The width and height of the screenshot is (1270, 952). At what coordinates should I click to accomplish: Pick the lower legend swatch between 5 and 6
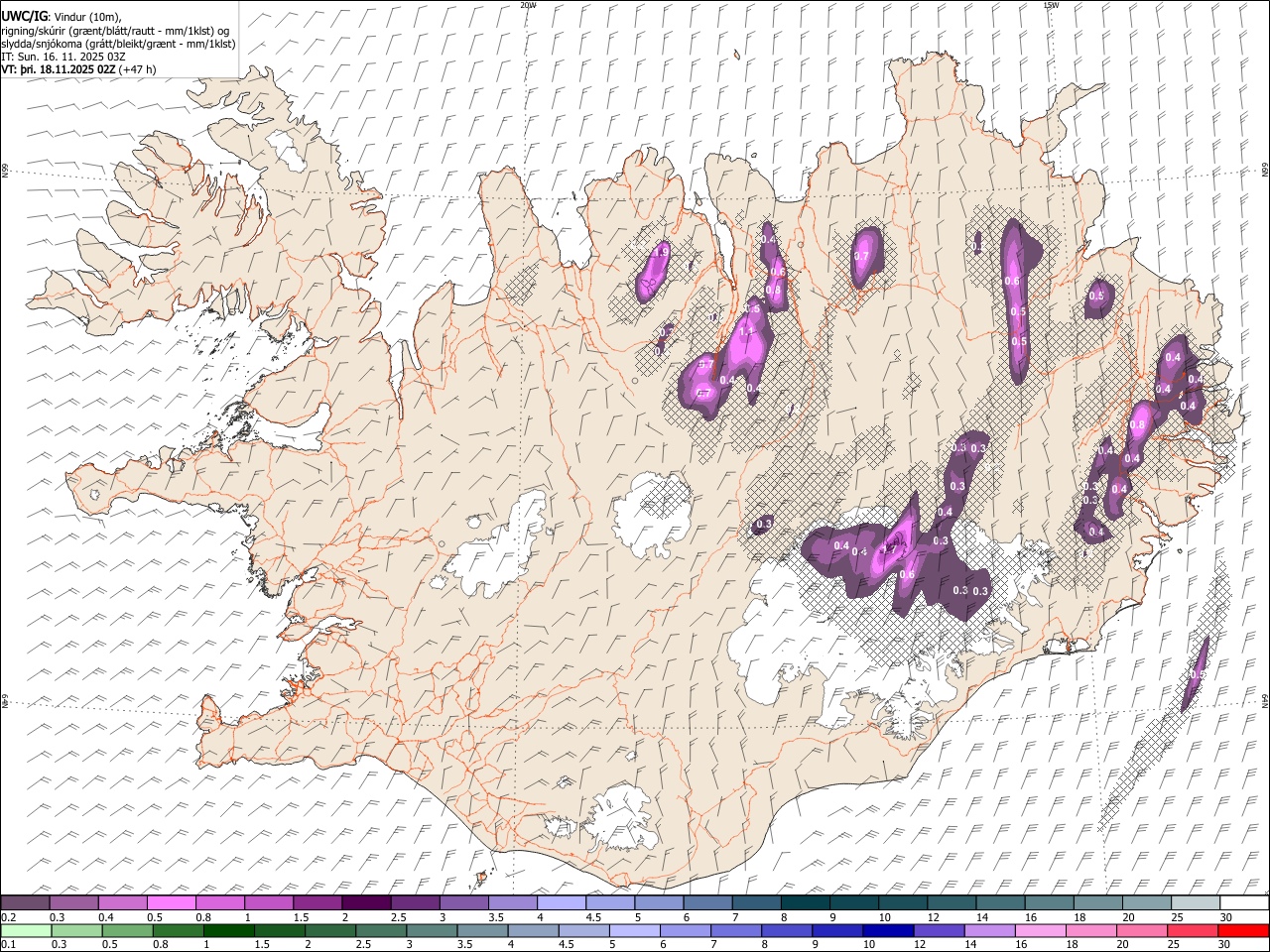click(635, 931)
